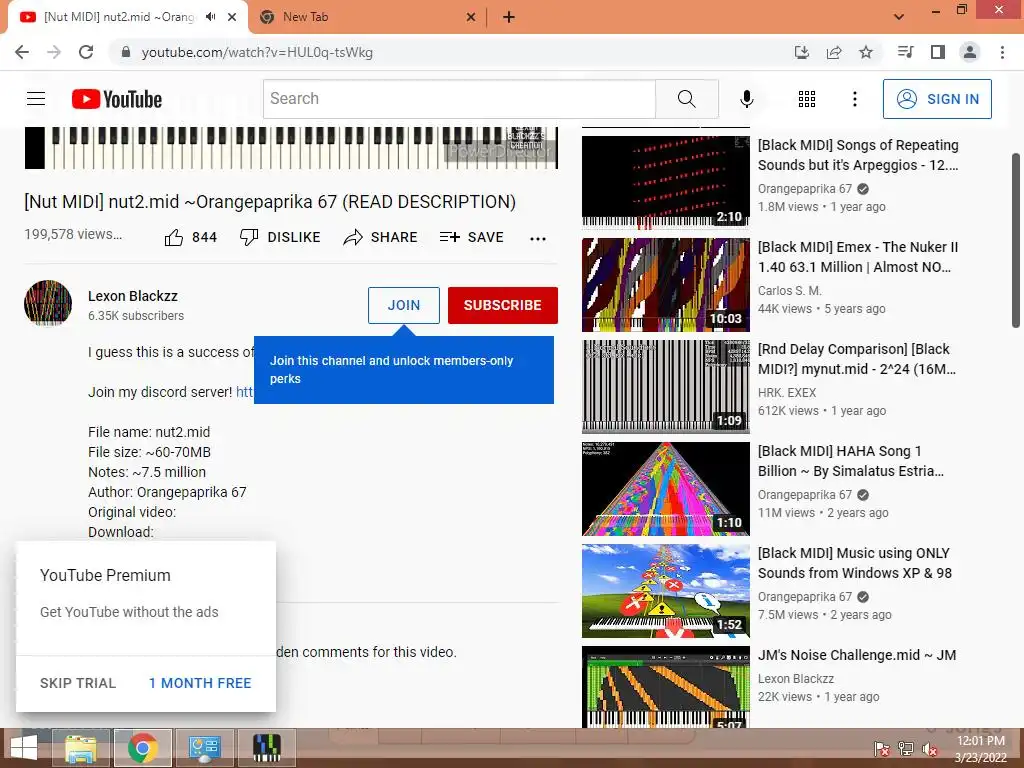The height and width of the screenshot is (768, 1024).
Task: Open JM's Noise Challenge.mid title
Action: (x=857, y=655)
